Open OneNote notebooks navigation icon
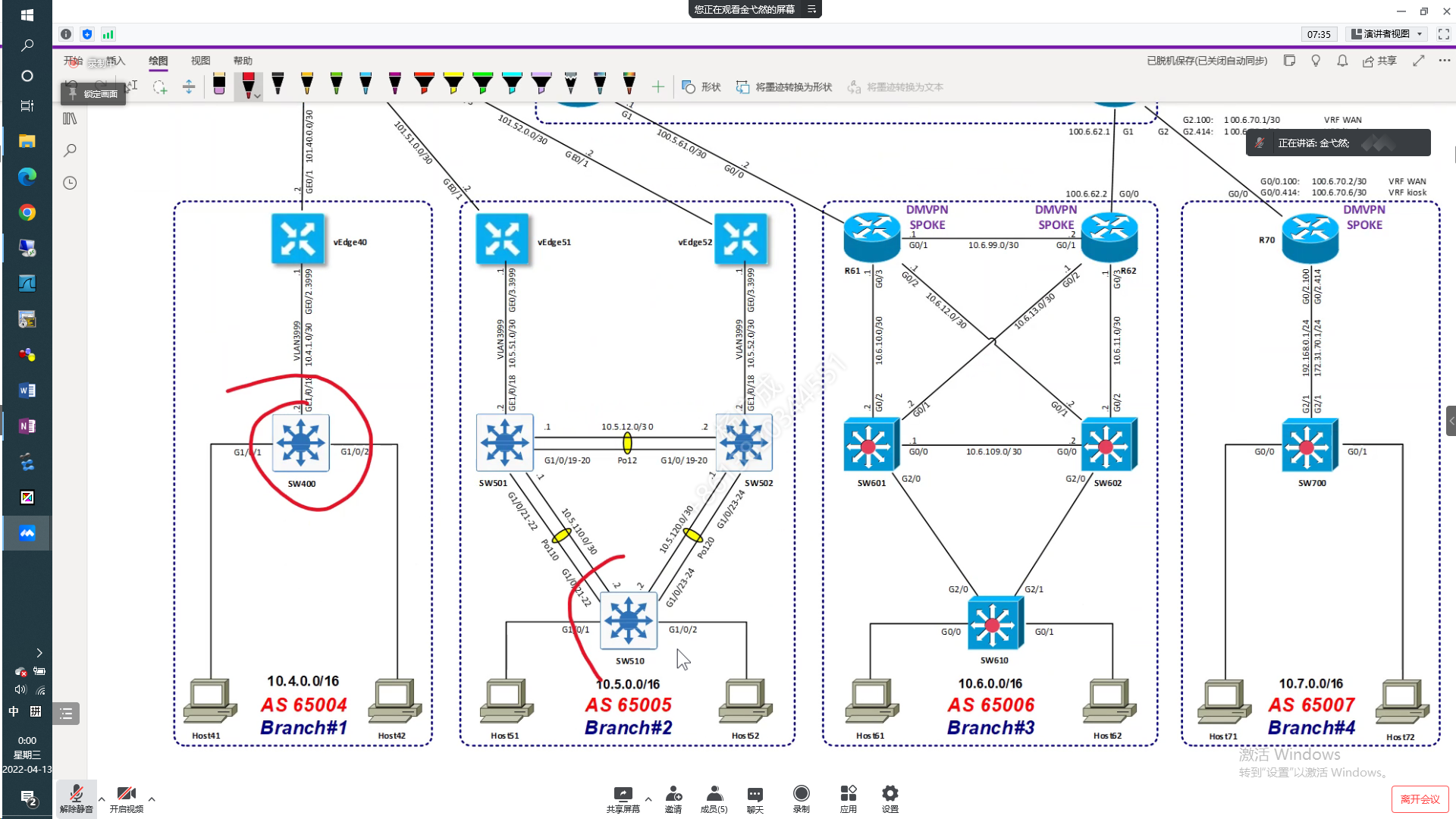The image size is (1456, 819). pos(70,118)
